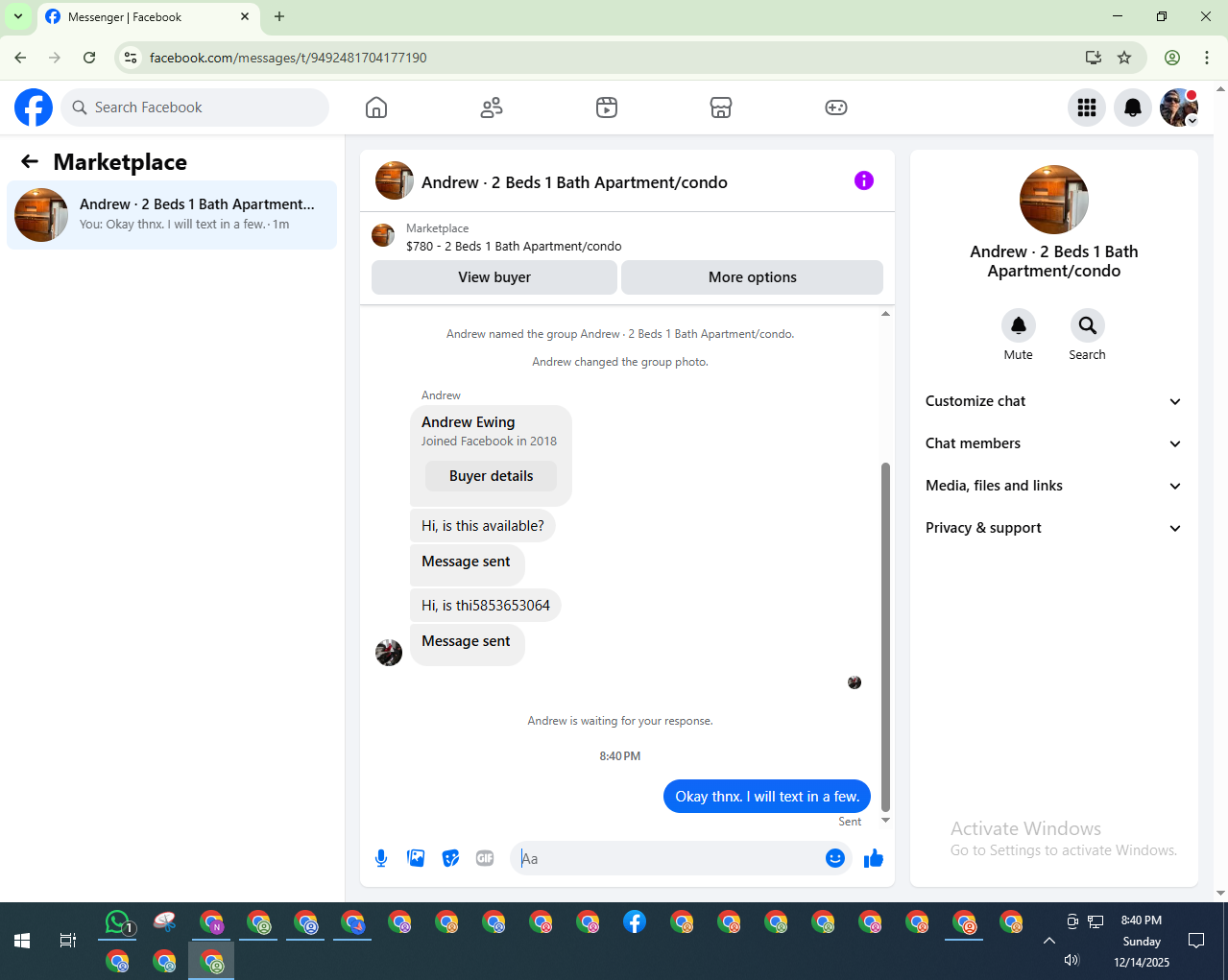Click Andrew Ewing name in buyer card

468,422
